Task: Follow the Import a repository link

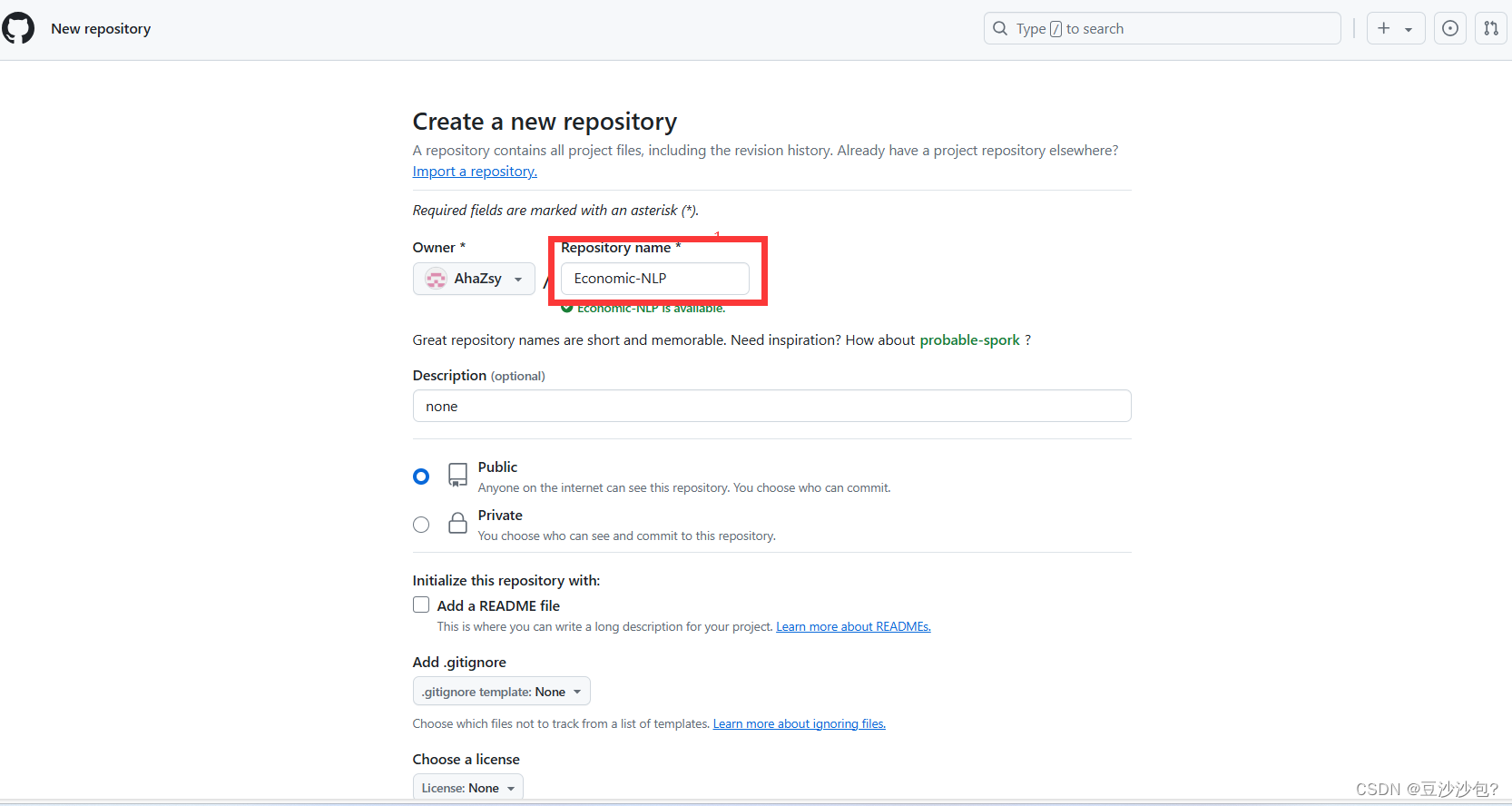Action: (475, 172)
